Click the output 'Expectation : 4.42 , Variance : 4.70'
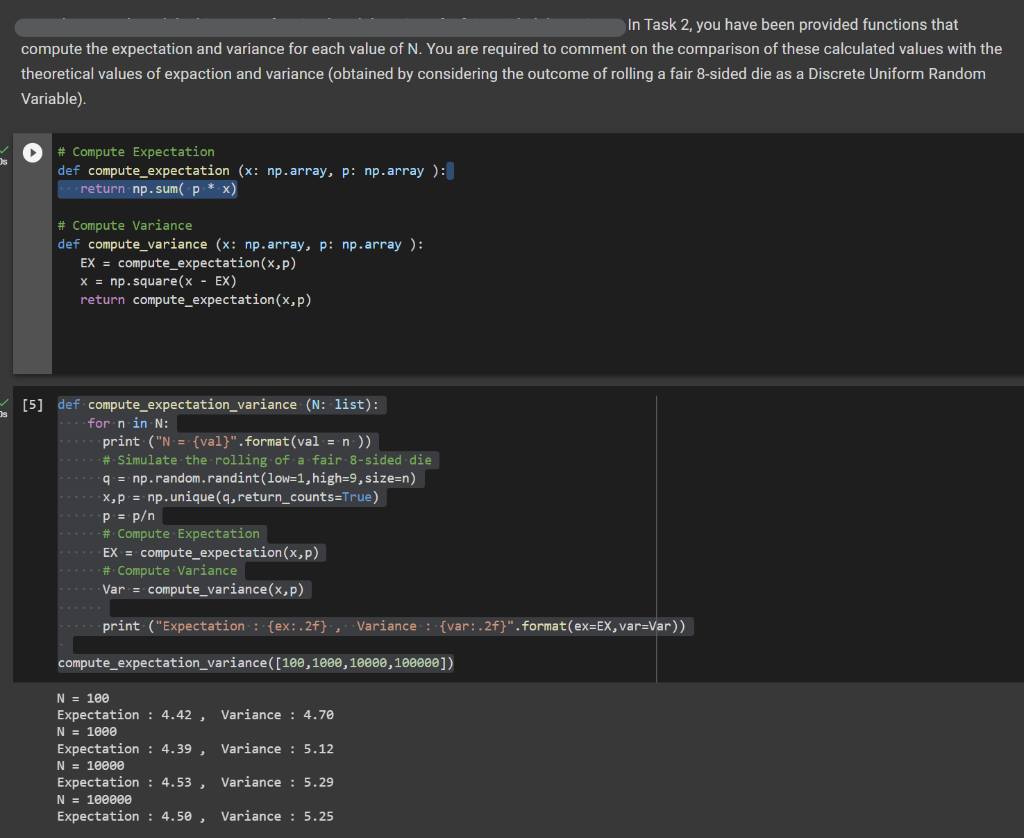This screenshot has height=838, width=1024. (x=195, y=715)
